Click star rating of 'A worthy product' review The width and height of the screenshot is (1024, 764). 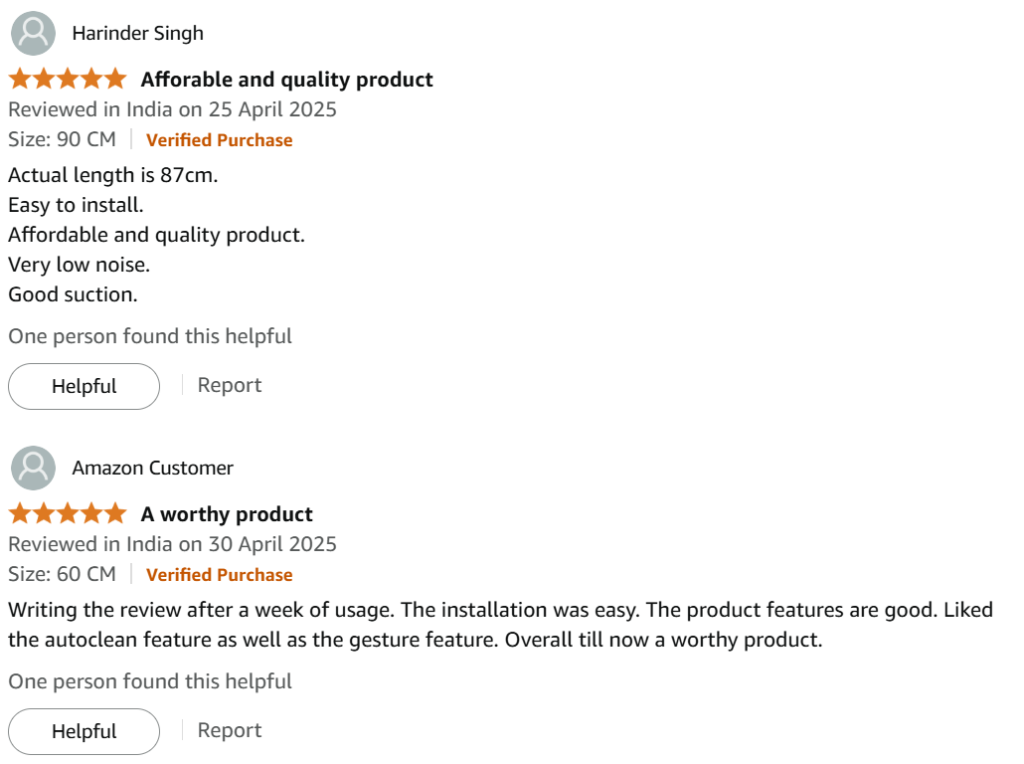point(68,514)
